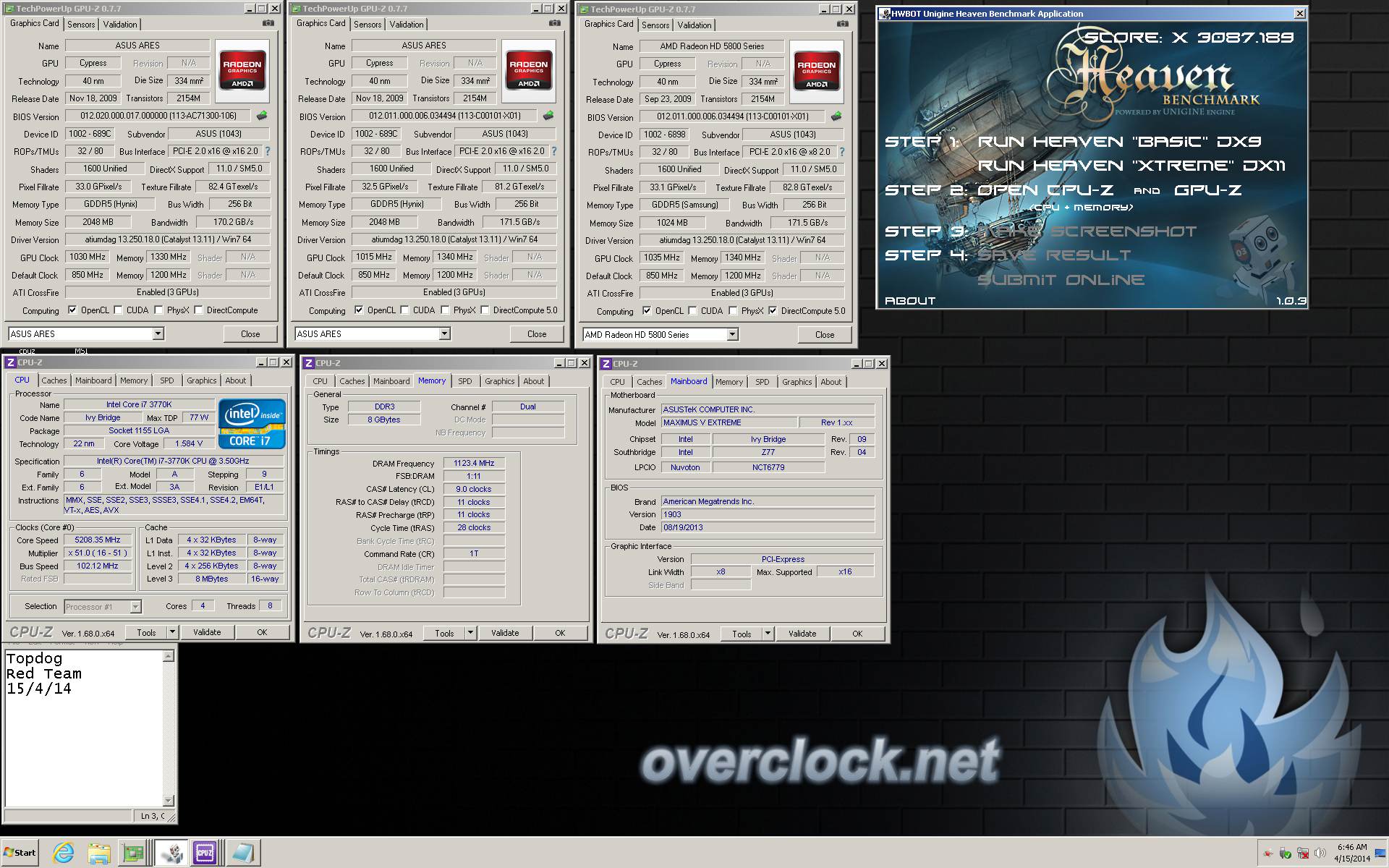Viewport: 1389px width, 868px height.
Task: Click BIOS save icon in the third GPU-Z window
Action: (x=836, y=116)
